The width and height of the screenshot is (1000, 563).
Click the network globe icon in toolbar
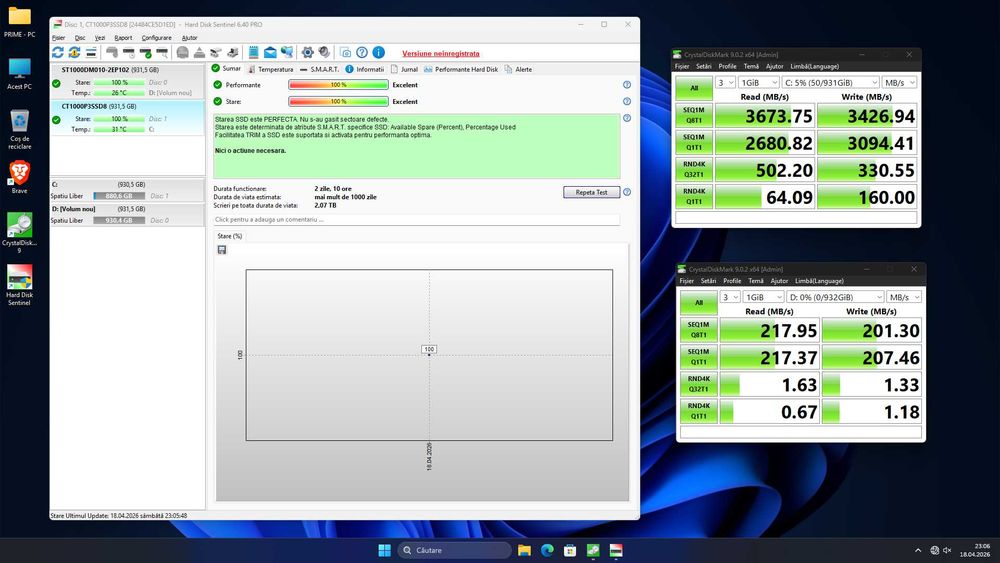(x=287, y=52)
